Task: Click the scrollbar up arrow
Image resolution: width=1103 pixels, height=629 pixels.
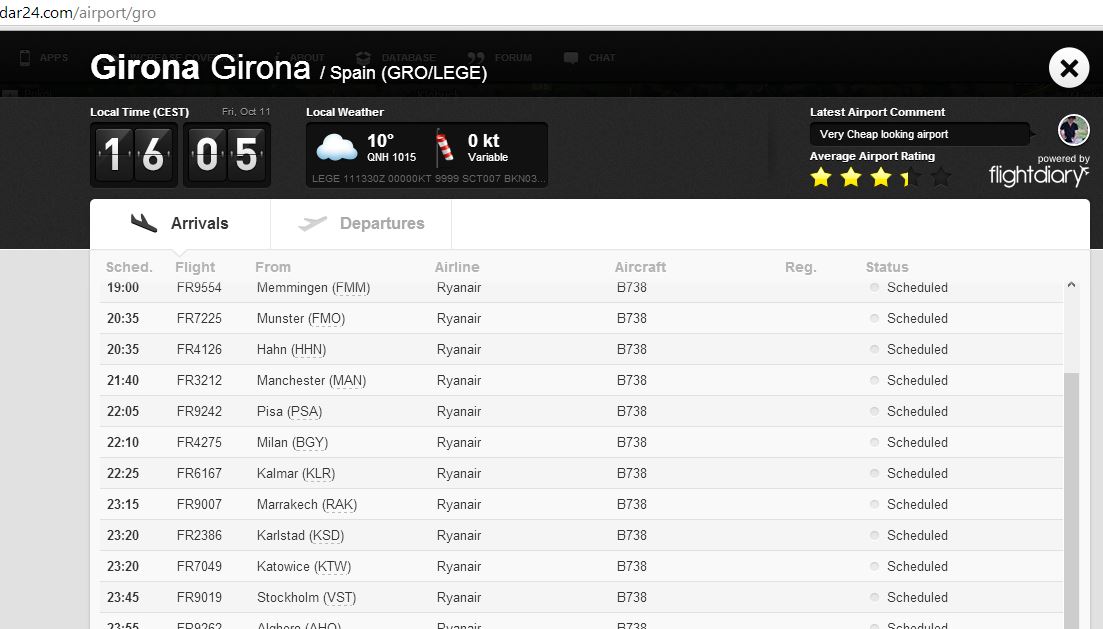Action: (x=1071, y=285)
